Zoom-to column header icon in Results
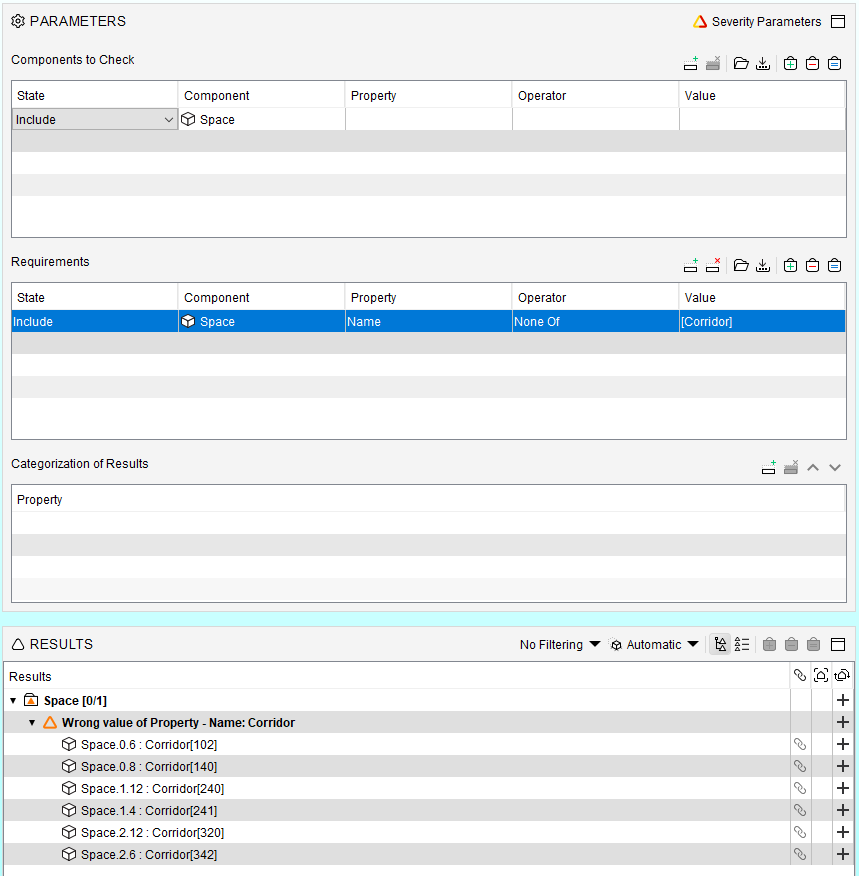859x876 pixels. click(821, 675)
